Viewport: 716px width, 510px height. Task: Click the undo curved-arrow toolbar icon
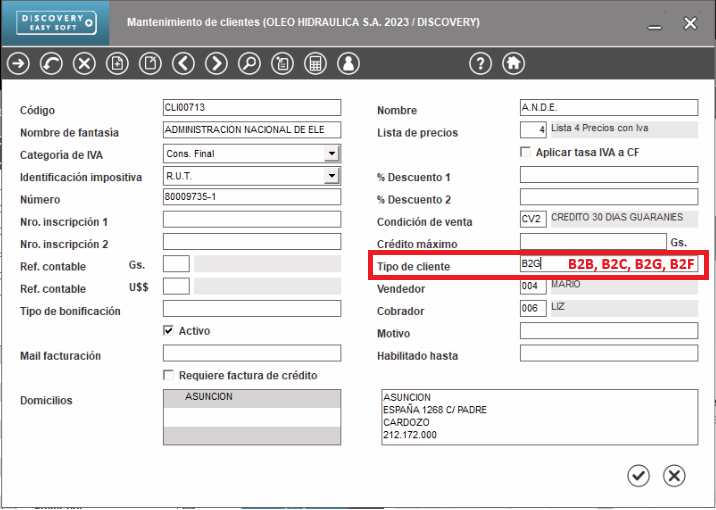tap(51, 64)
